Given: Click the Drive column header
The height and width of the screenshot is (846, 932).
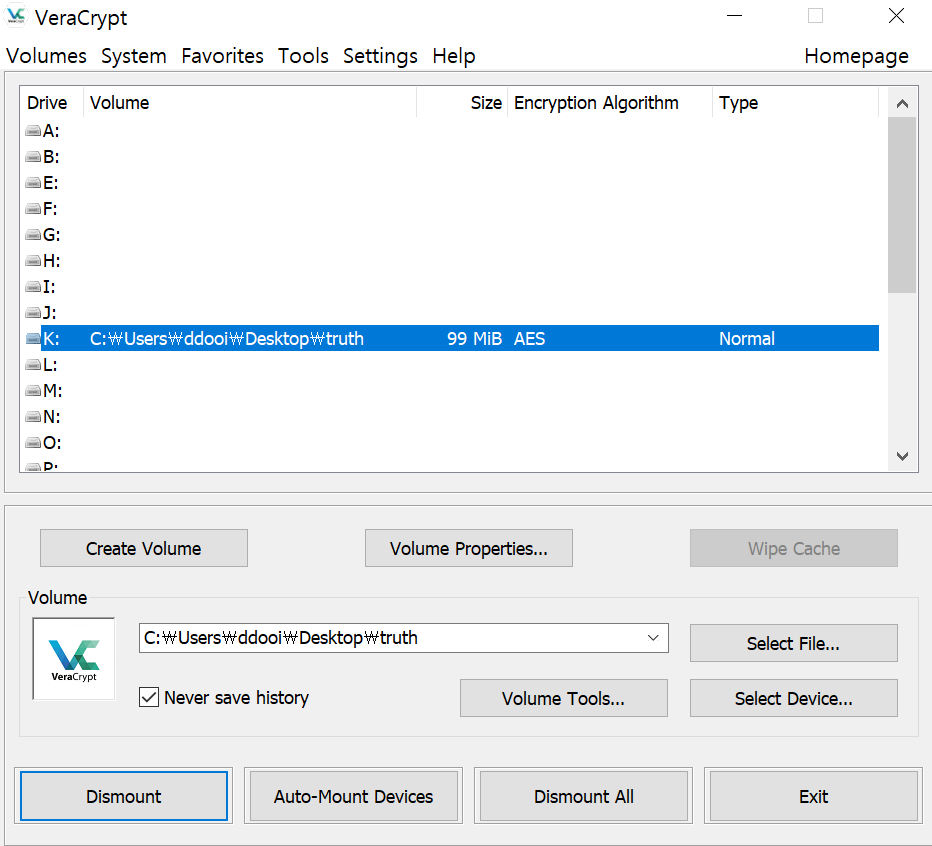Looking at the screenshot, I should 52,103.
